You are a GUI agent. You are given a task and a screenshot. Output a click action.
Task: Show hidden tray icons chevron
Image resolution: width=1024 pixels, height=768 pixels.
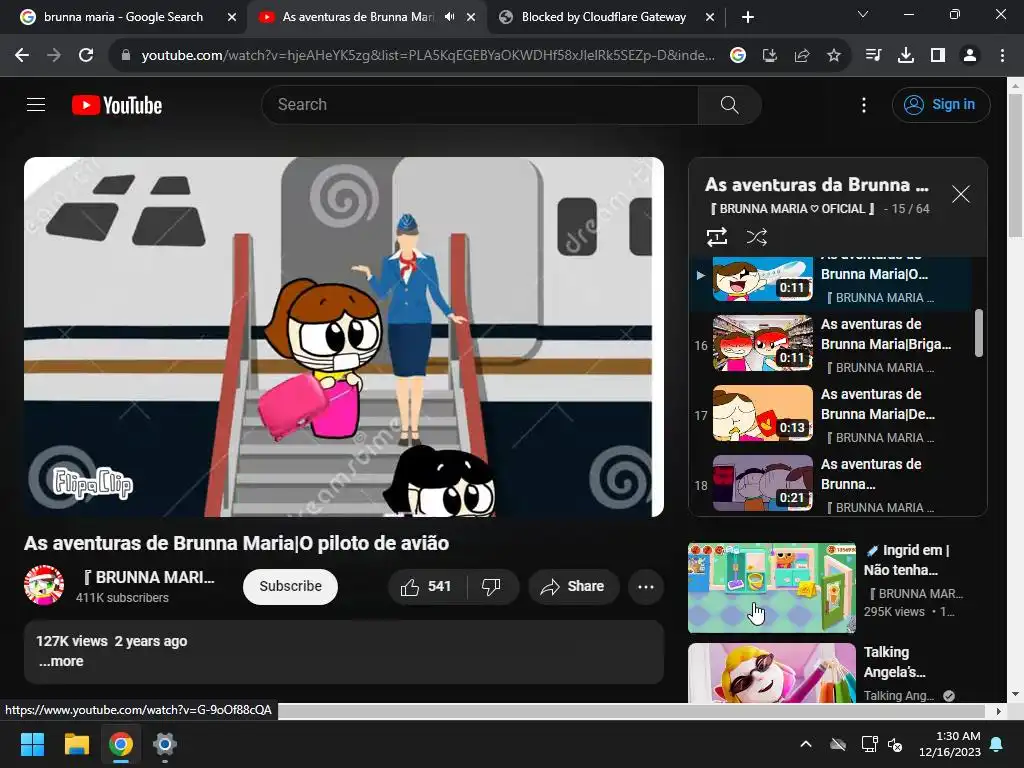tap(806, 744)
